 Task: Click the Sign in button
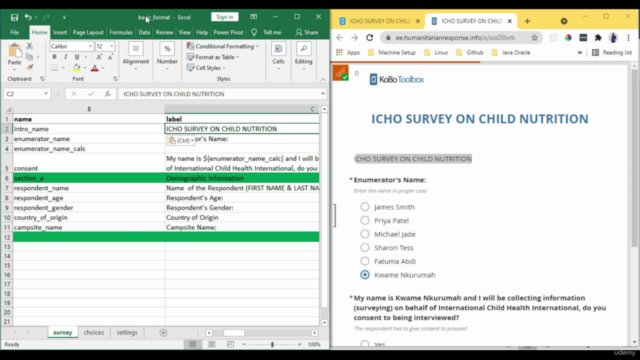[x=225, y=17]
